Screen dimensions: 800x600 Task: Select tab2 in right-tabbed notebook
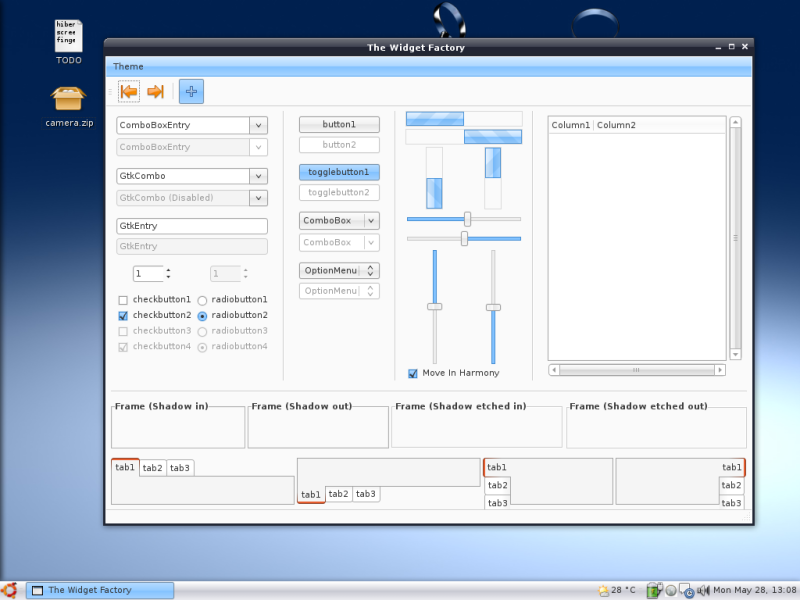pos(731,485)
